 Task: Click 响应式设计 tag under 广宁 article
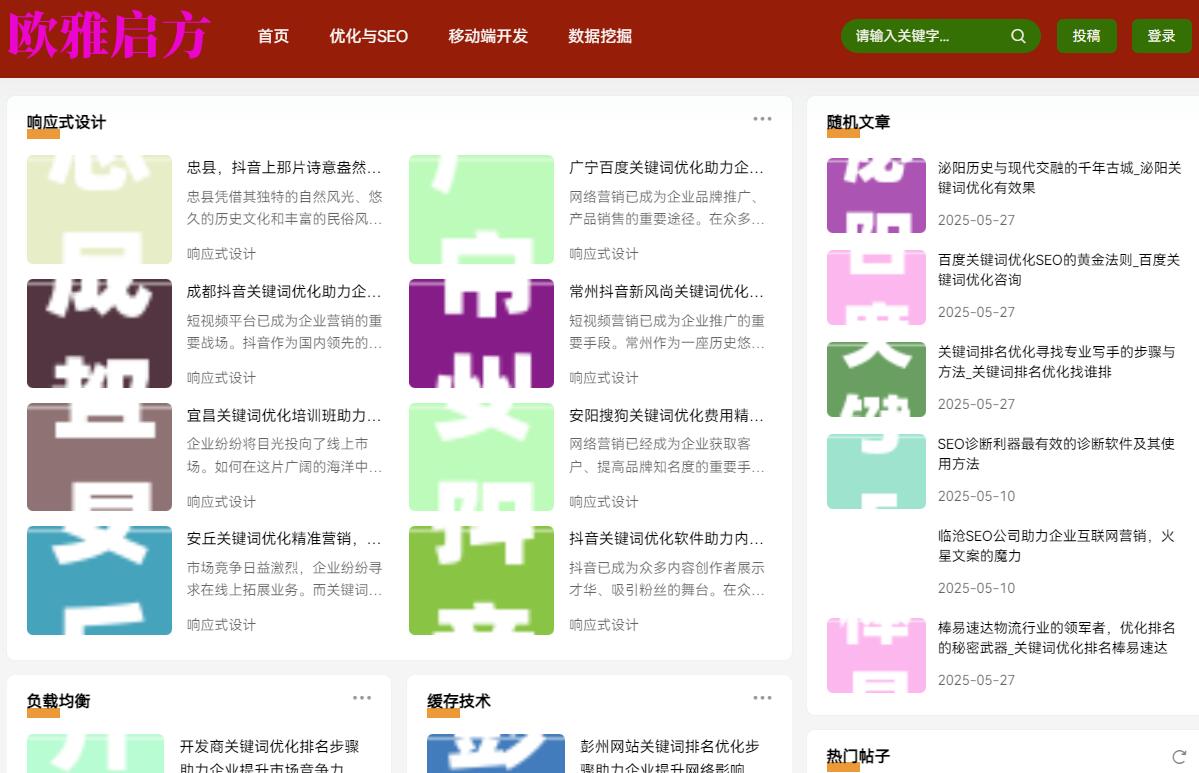tap(603, 254)
